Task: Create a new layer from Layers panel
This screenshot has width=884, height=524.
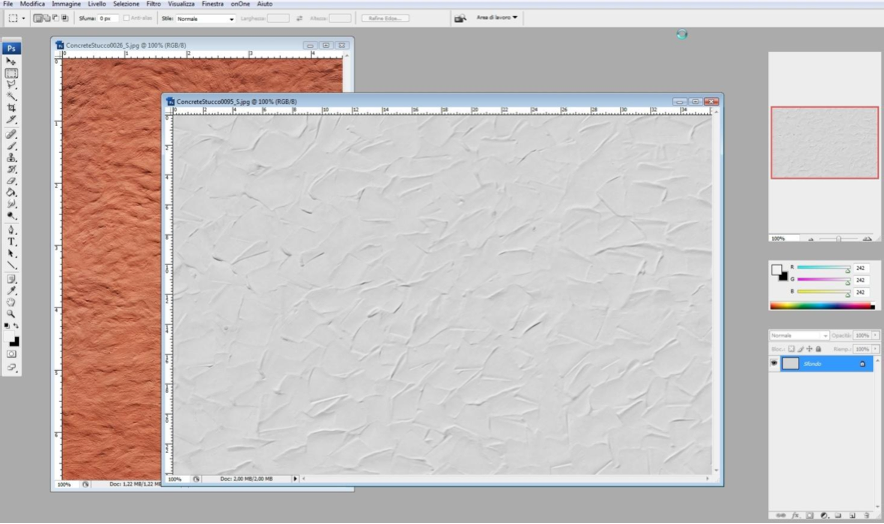Action: pos(851,516)
